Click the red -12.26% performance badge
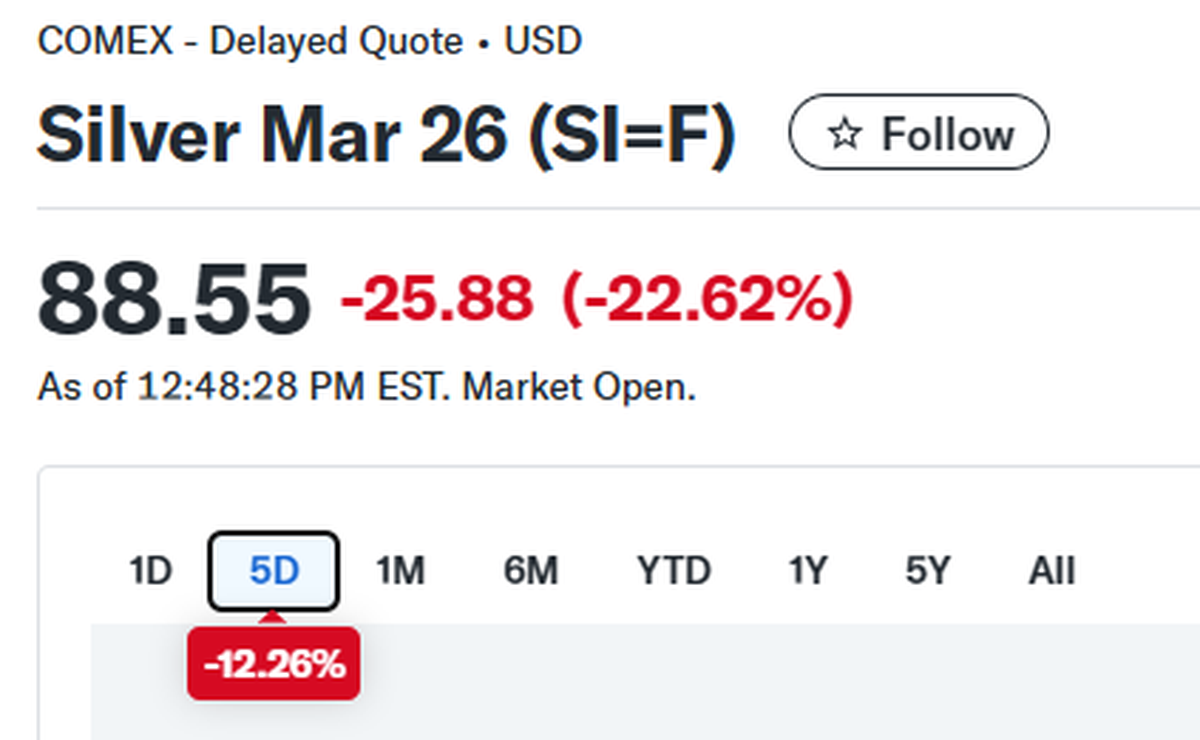Screen dimensions: 1200x740 pos(274,664)
